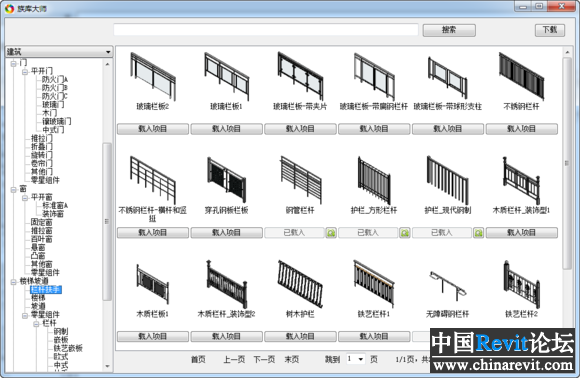Click 载入项目 under 玻璃栏板2

click(153, 129)
